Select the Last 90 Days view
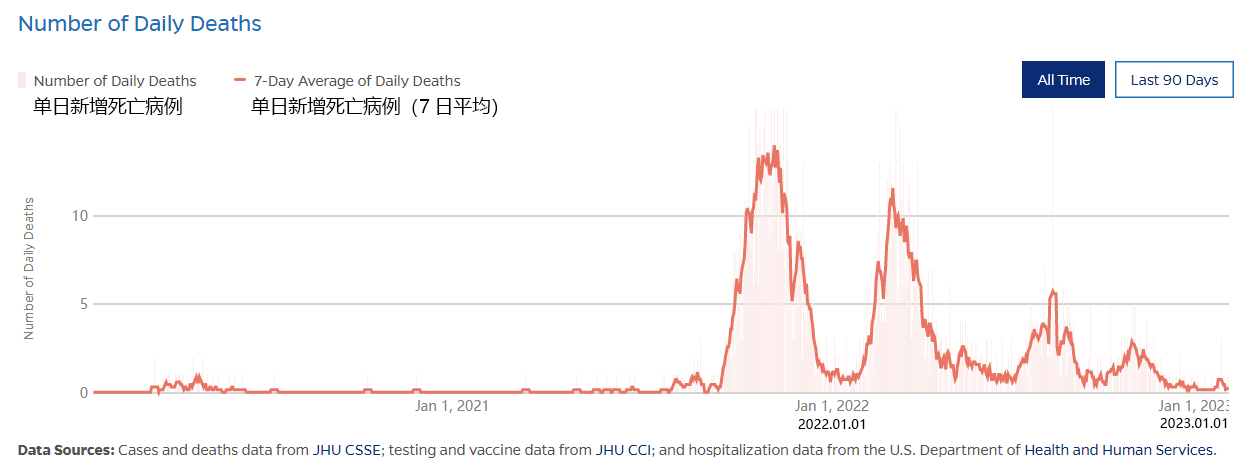Screen dimensions: 1251x473 (x=1174, y=80)
